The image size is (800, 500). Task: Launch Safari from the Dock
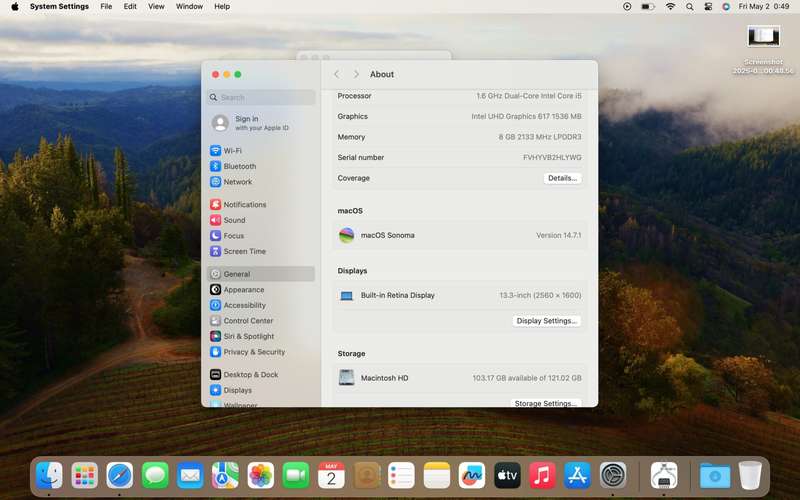click(120, 476)
